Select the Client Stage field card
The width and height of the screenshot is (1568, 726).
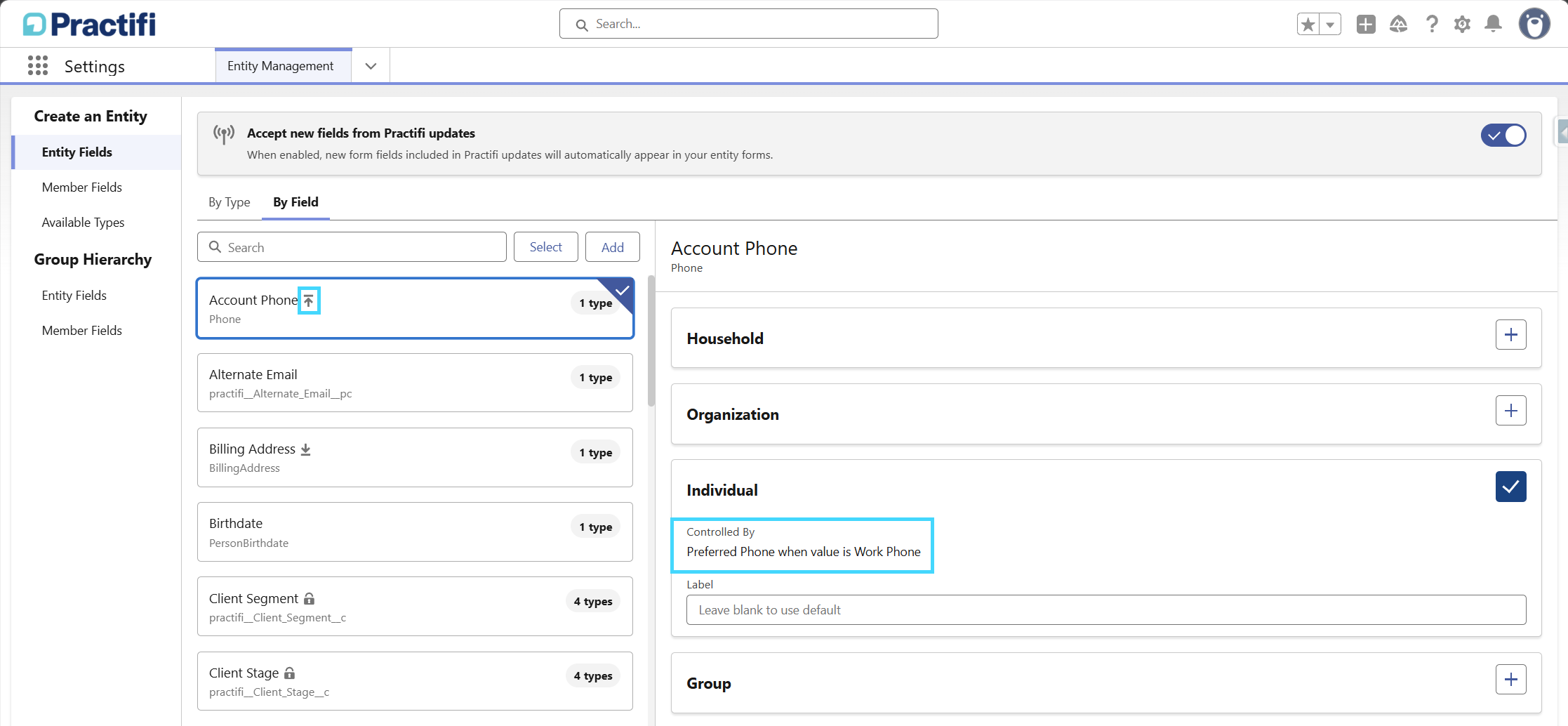pyautogui.click(x=416, y=681)
